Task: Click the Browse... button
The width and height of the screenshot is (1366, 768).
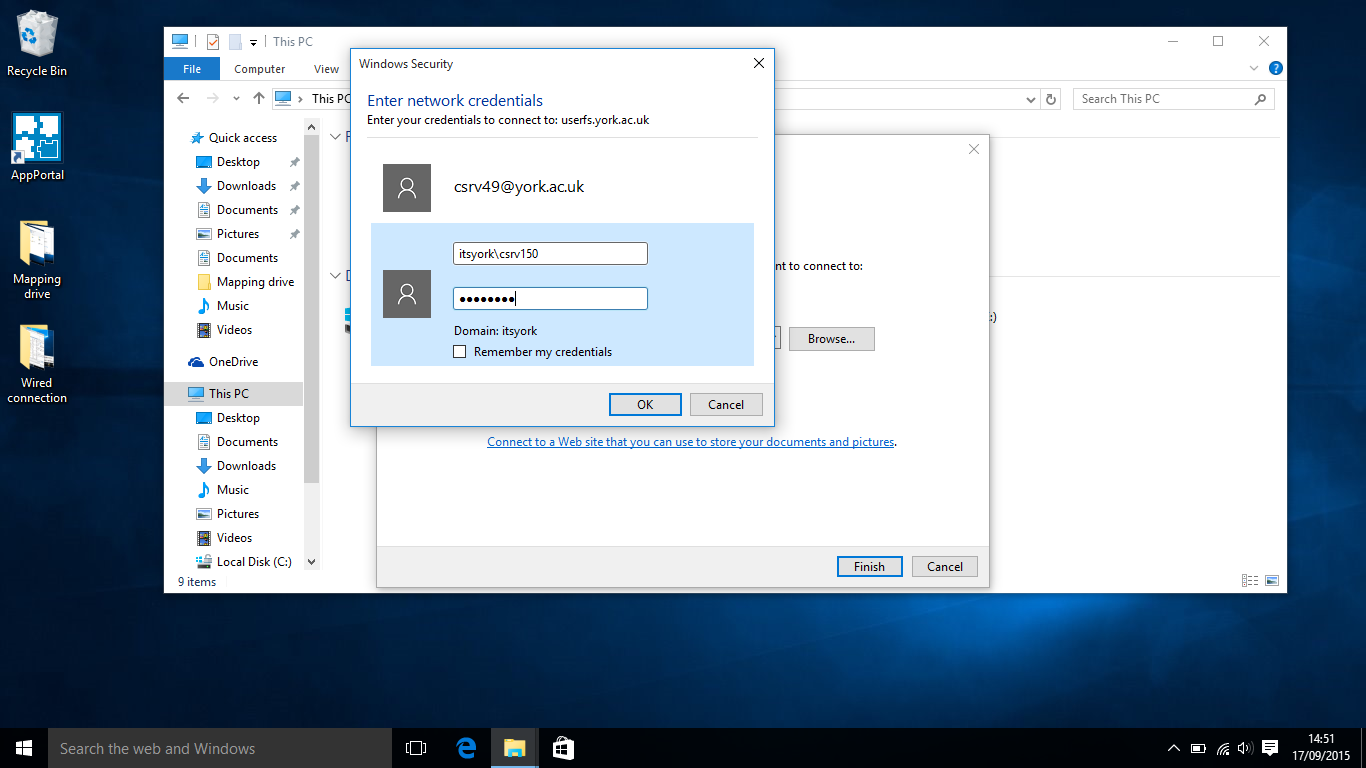Action: (832, 339)
